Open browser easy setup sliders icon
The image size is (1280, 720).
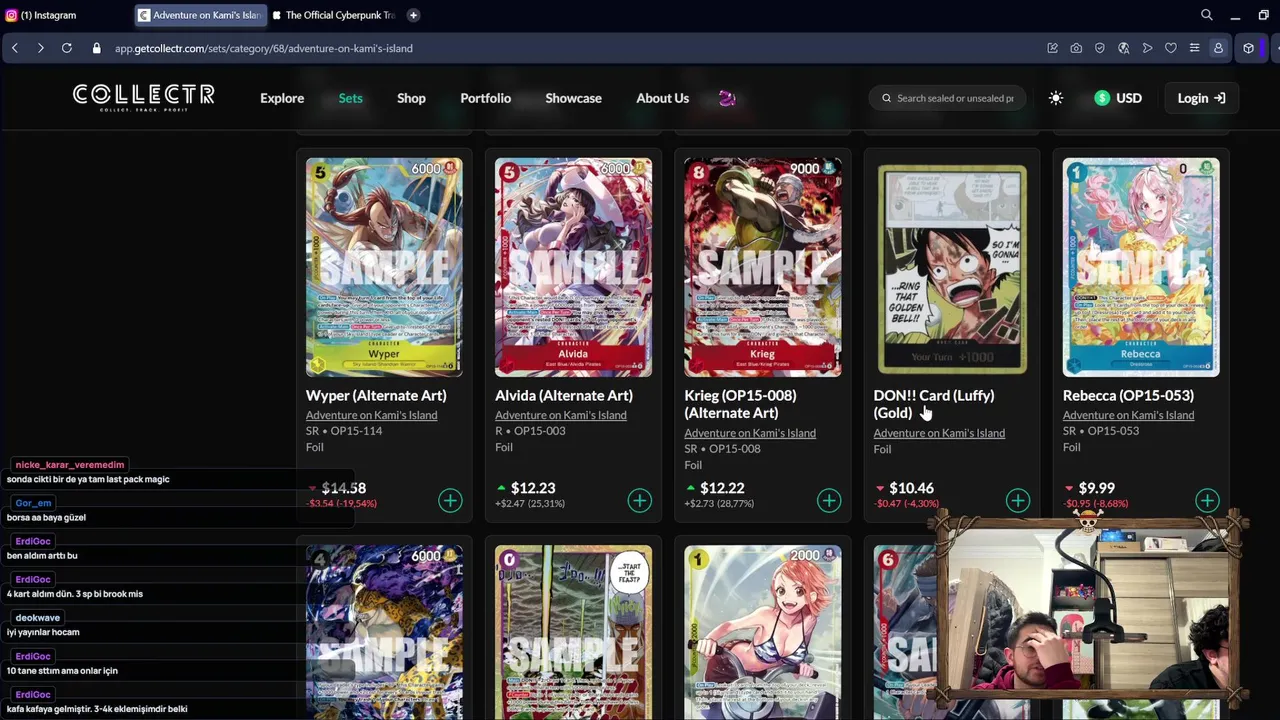(x=1194, y=48)
